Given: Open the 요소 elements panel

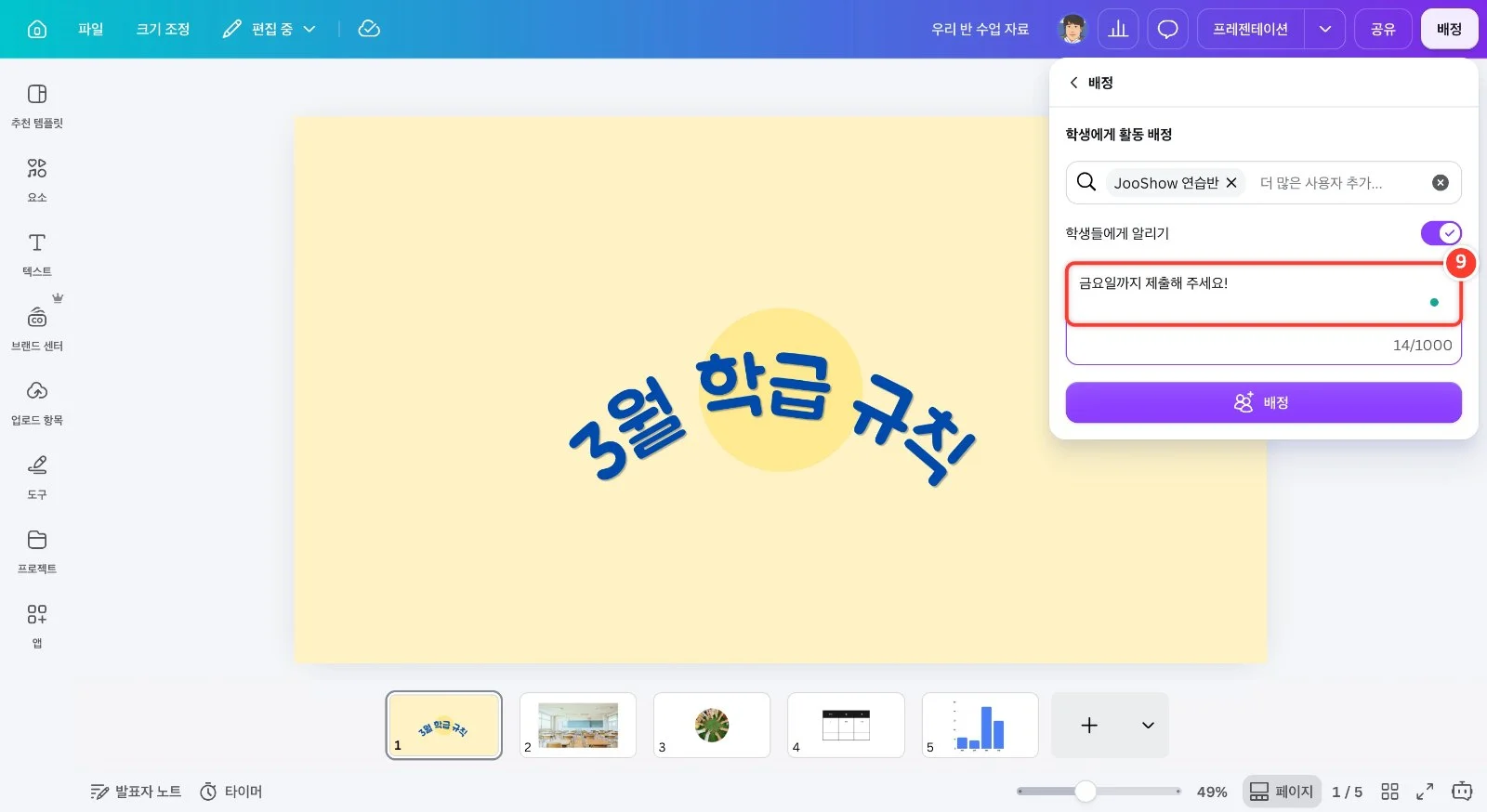Looking at the screenshot, I should pos(37,180).
